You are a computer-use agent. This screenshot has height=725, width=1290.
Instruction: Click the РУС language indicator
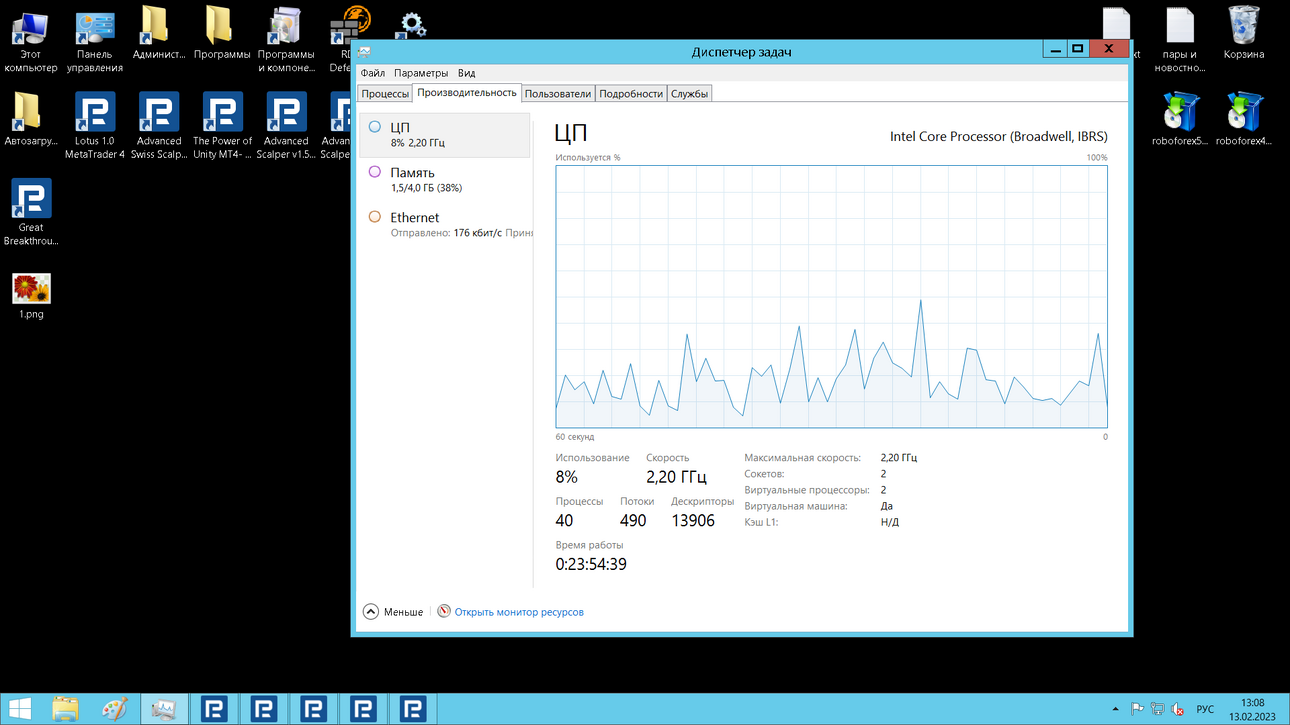click(1205, 709)
